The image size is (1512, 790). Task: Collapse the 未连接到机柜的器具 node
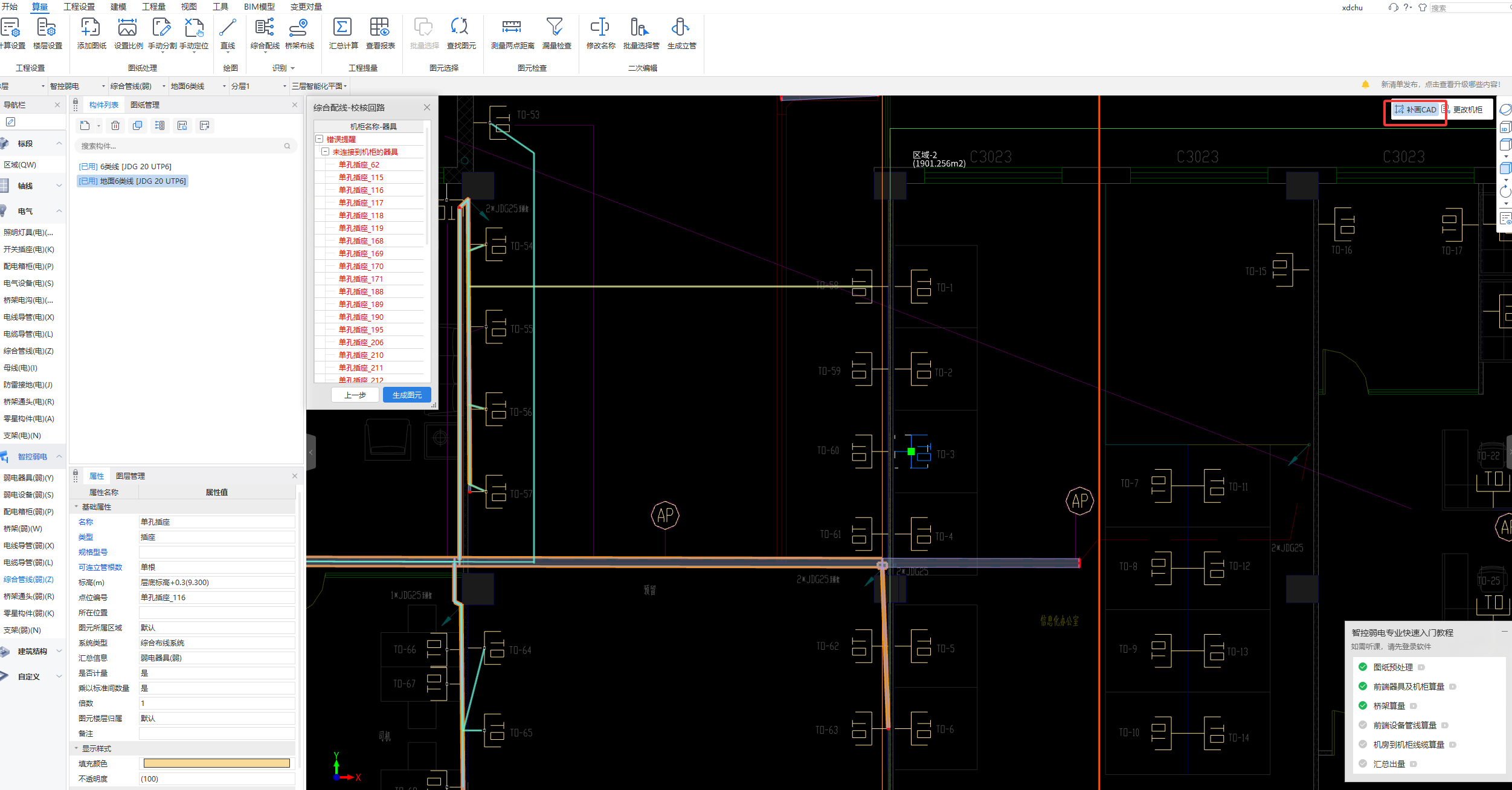tap(326, 152)
